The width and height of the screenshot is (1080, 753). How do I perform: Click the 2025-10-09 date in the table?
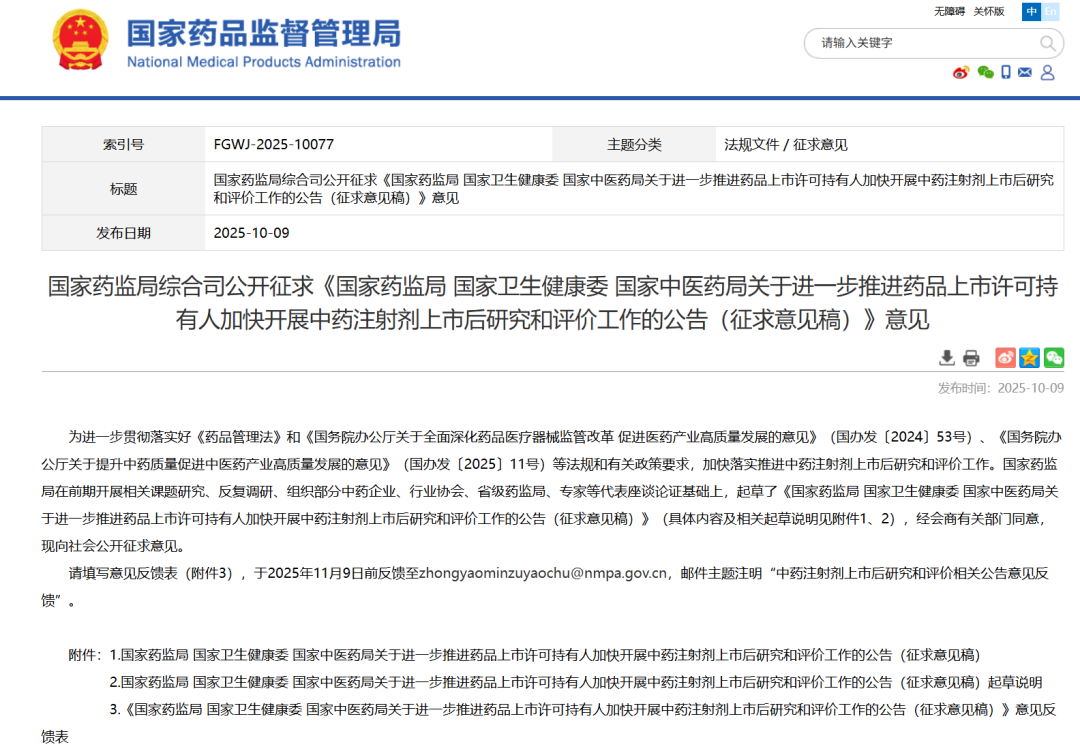pyautogui.click(x=251, y=233)
